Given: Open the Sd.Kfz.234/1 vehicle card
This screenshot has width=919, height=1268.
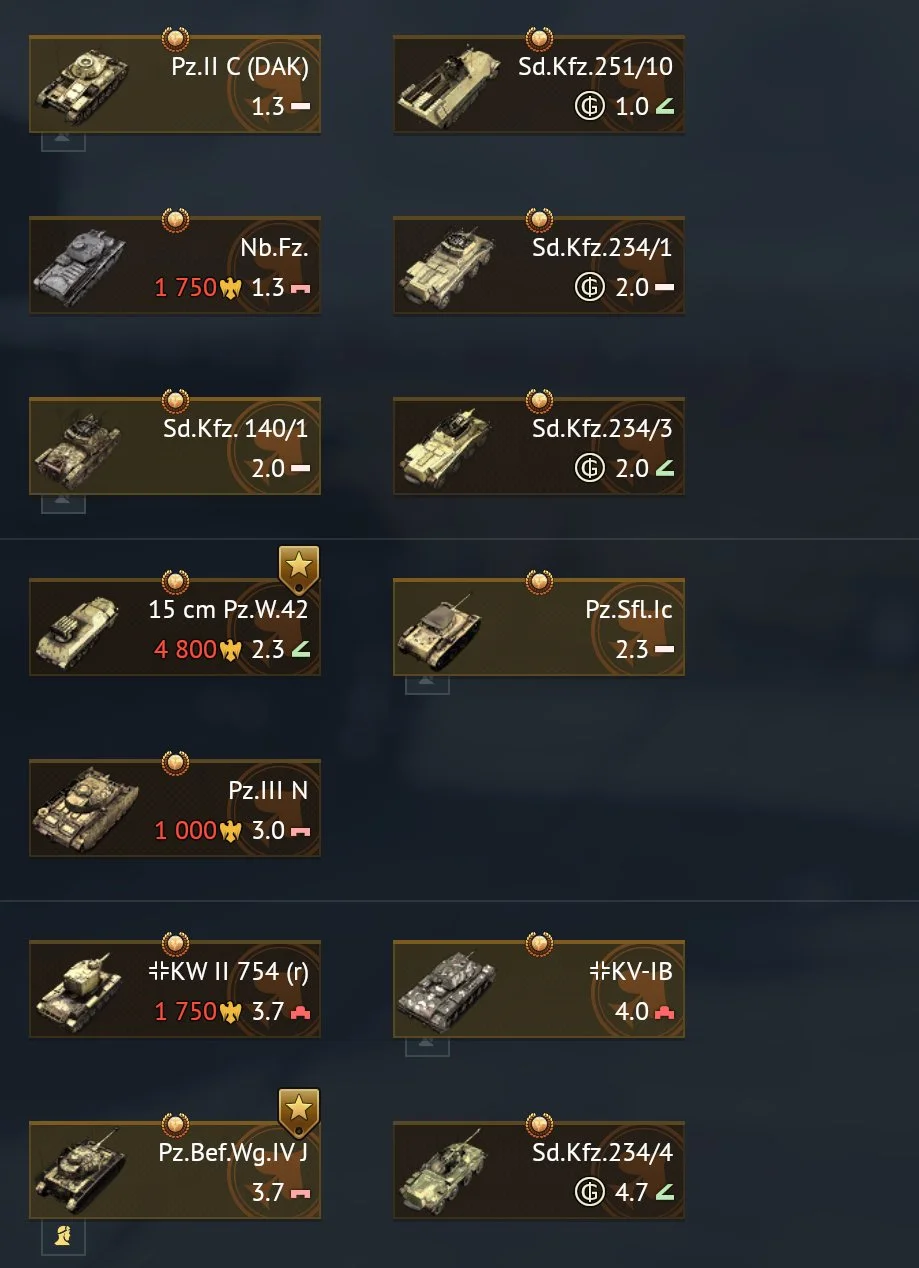Looking at the screenshot, I should coord(539,266).
